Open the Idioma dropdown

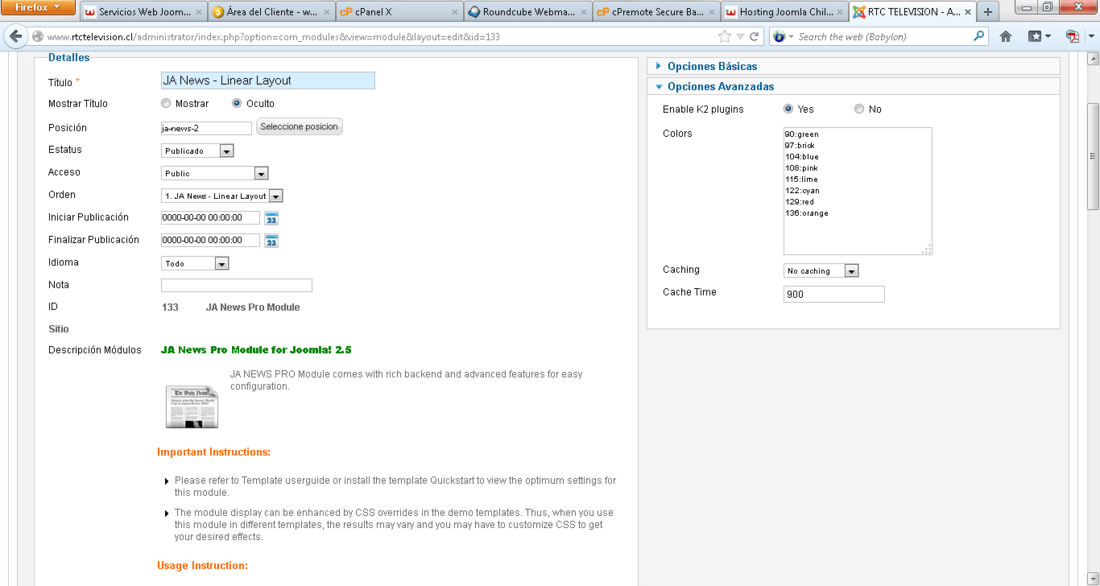click(x=195, y=264)
